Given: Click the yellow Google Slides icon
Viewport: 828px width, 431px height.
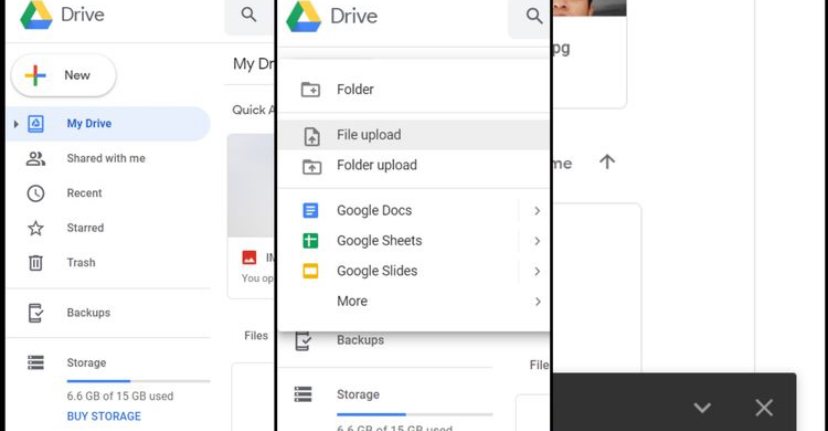Looking at the screenshot, I should click(x=310, y=271).
